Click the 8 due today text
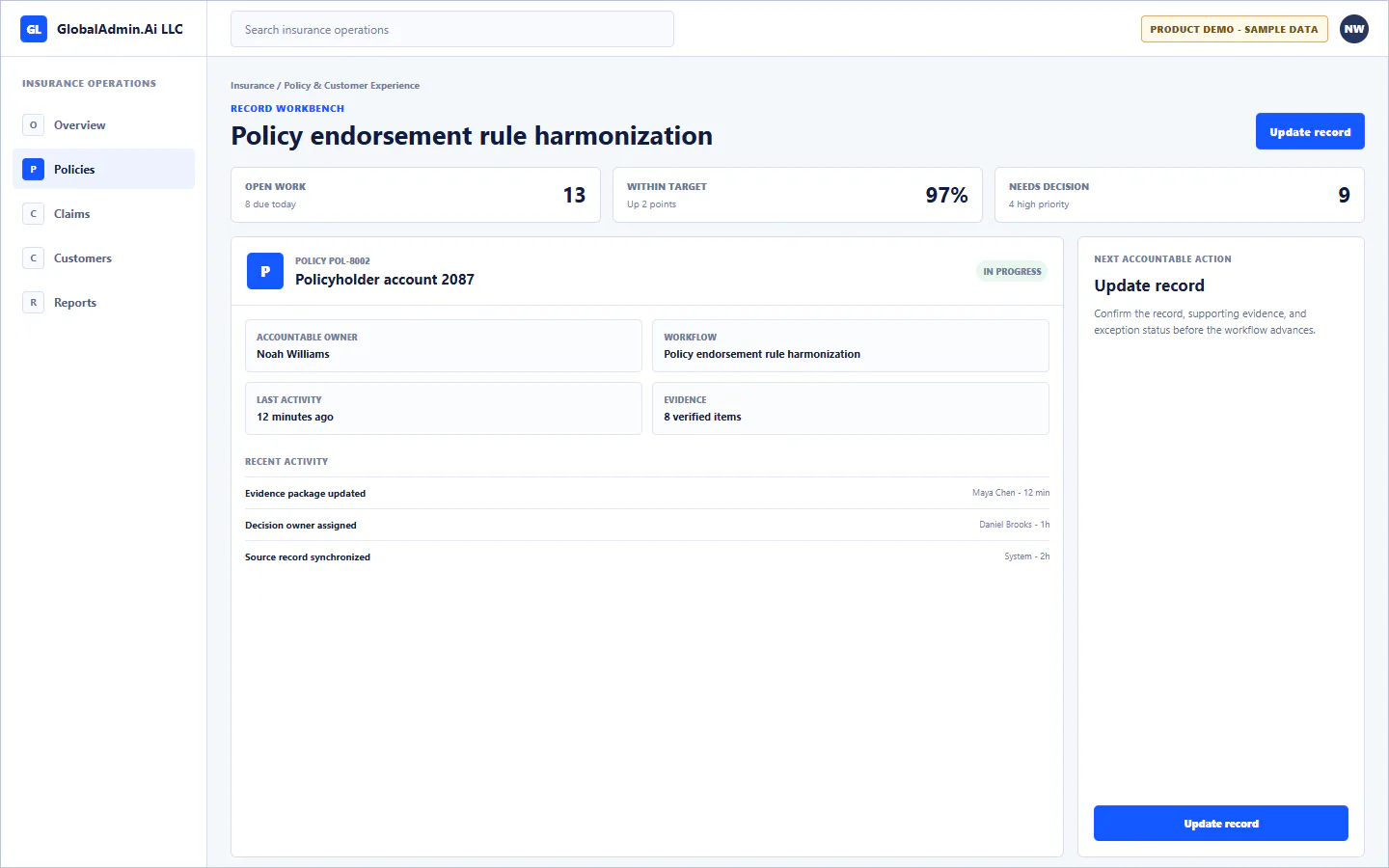The height and width of the screenshot is (868, 1389). pyautogui.click(x=270, y=204)
